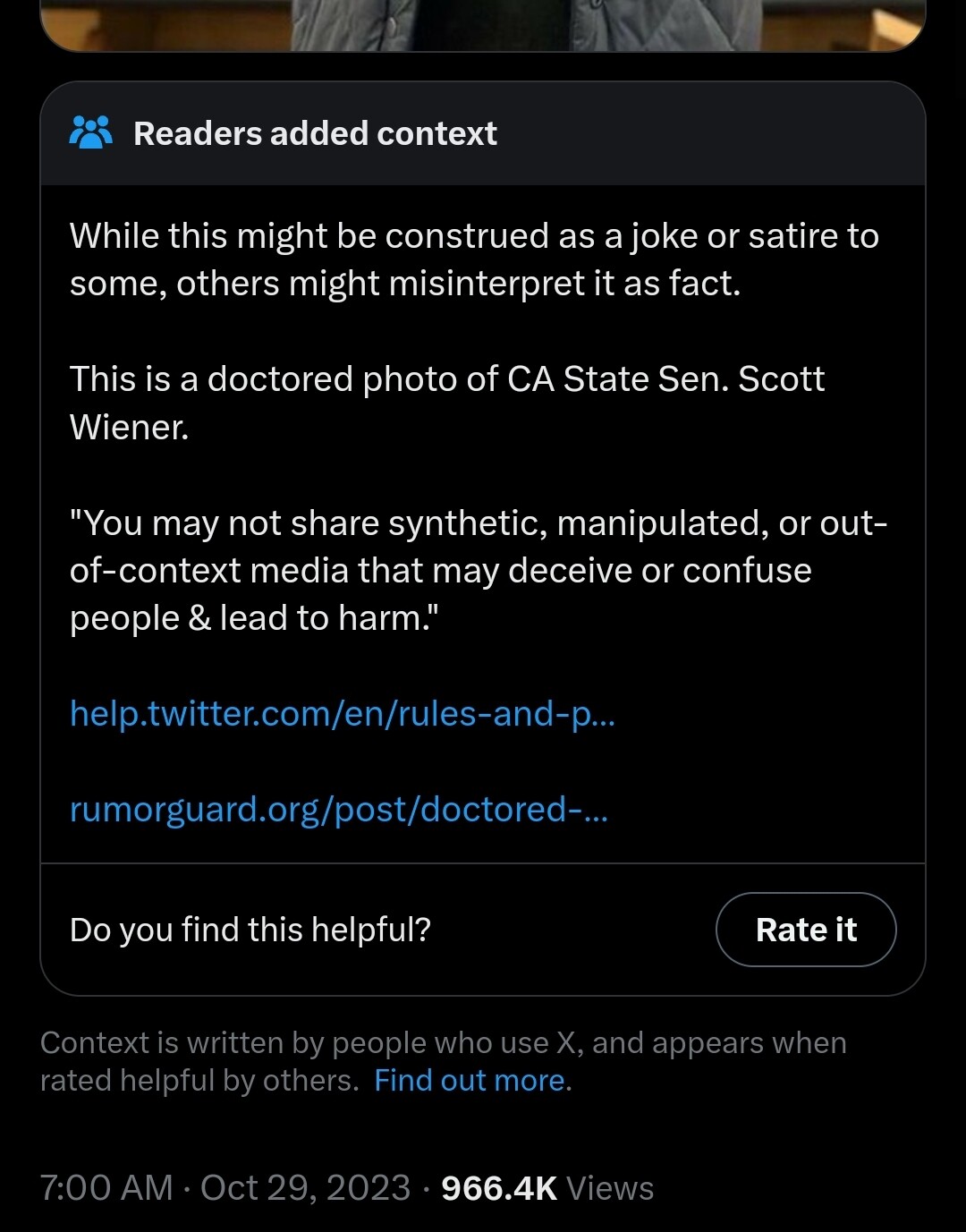The width and height of the screenshot is (966, 1232).
Task: Tap the 'joke or satire' note paragraph
Action: 474,259
